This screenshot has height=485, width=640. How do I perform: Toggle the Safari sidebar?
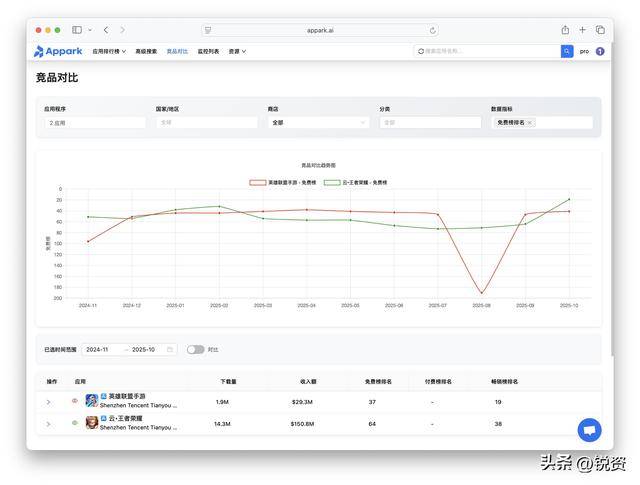click(77, 30)
